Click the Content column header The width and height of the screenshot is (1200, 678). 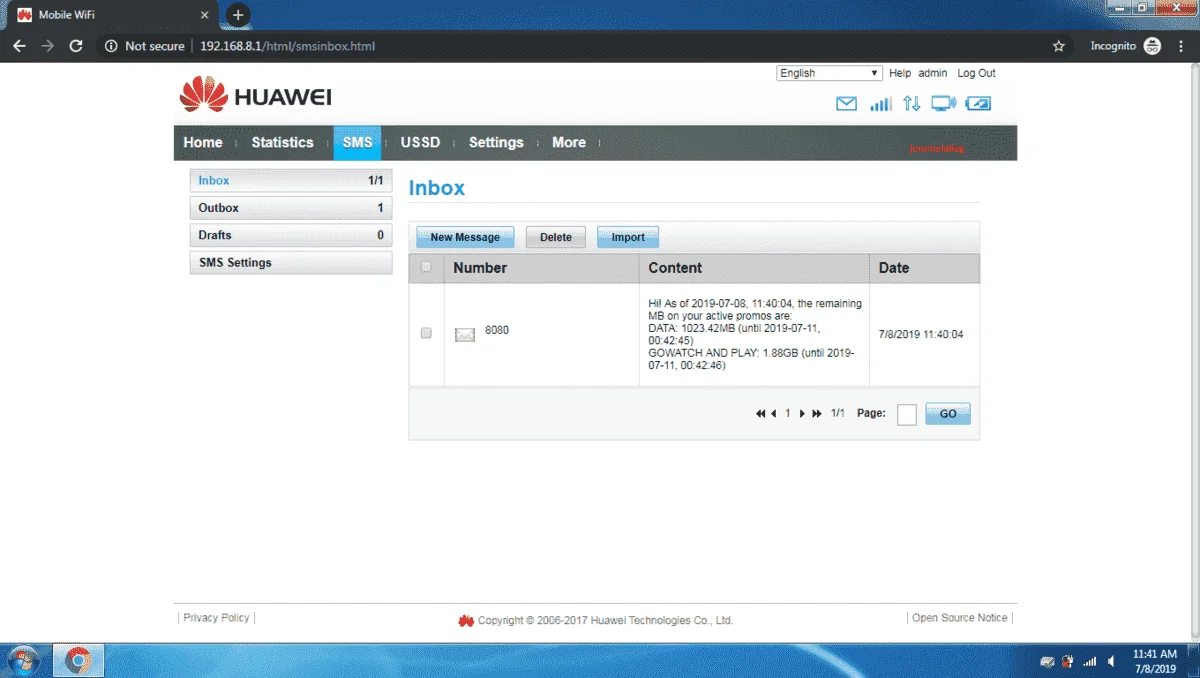click(x=675, y=268)
